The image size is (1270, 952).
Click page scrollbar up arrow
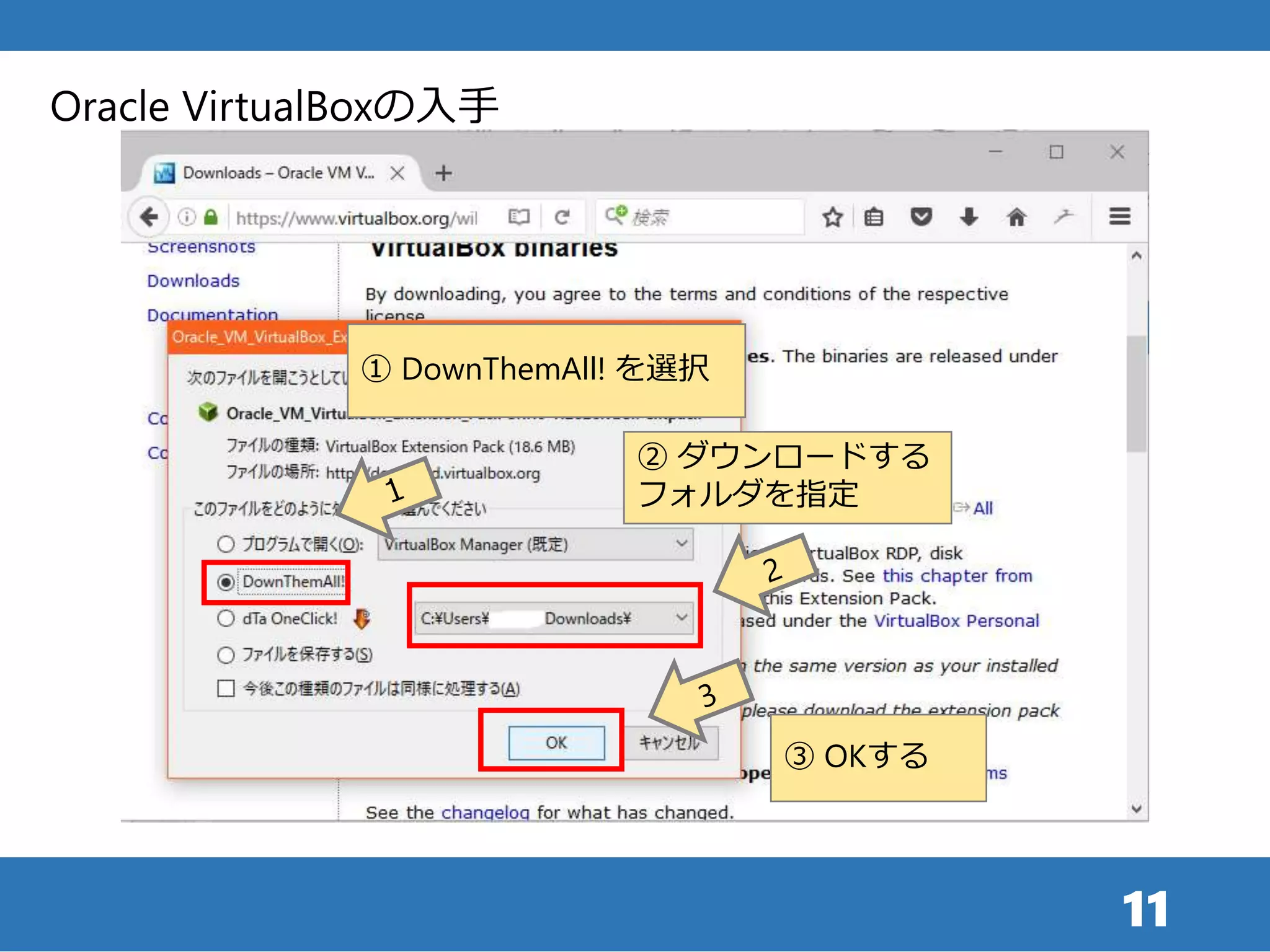pyautogui.click(x=1136, y=255)
